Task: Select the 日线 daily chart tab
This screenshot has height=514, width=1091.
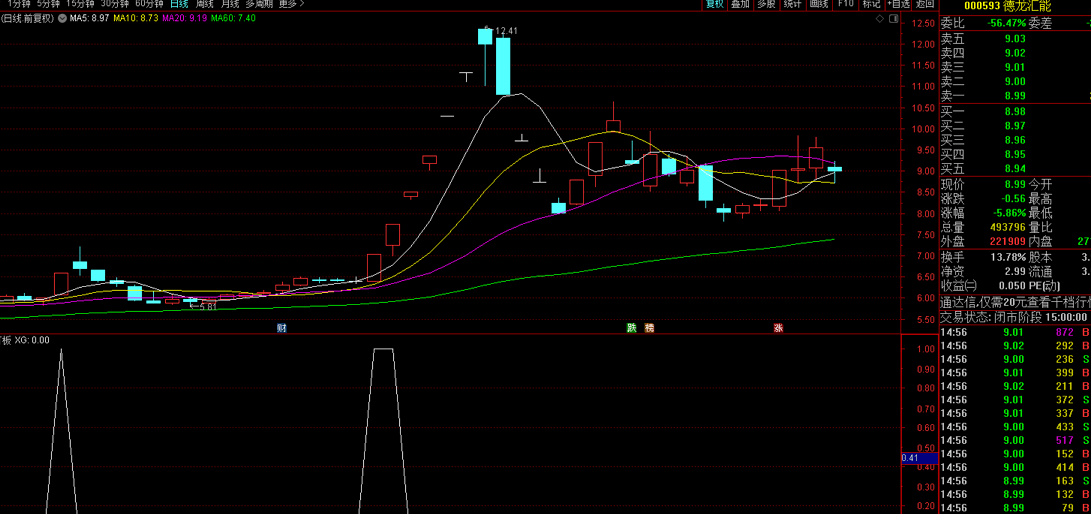Action: click(x=180, y=3)
